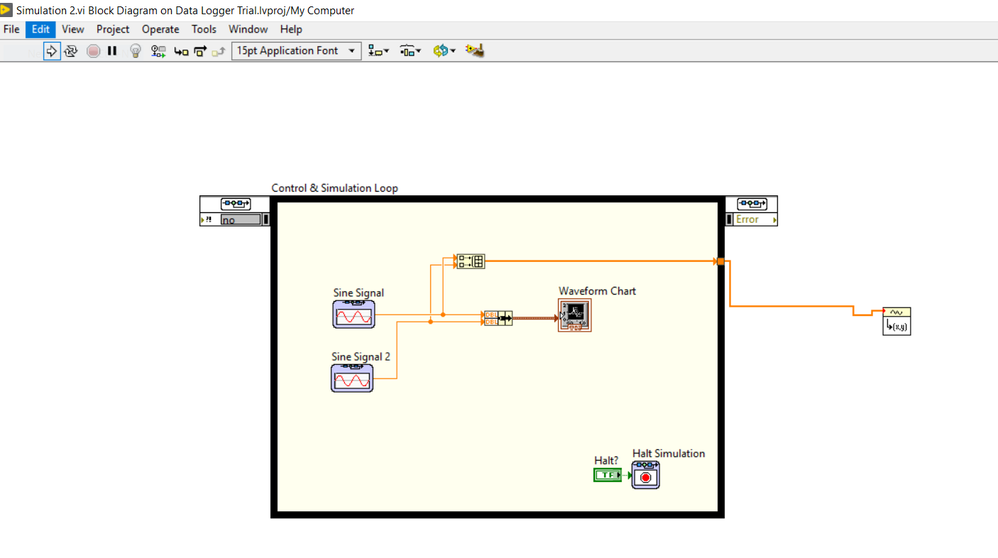Click the Sine Signal 2 label text
The width and height of the screenshot is (998, 558).
361,357
